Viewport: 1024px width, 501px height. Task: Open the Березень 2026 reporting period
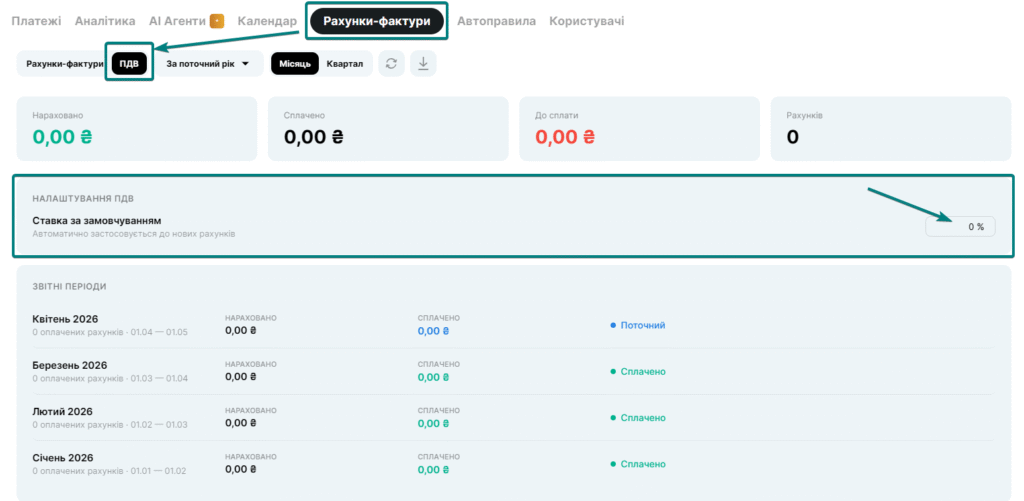[69, 365]
